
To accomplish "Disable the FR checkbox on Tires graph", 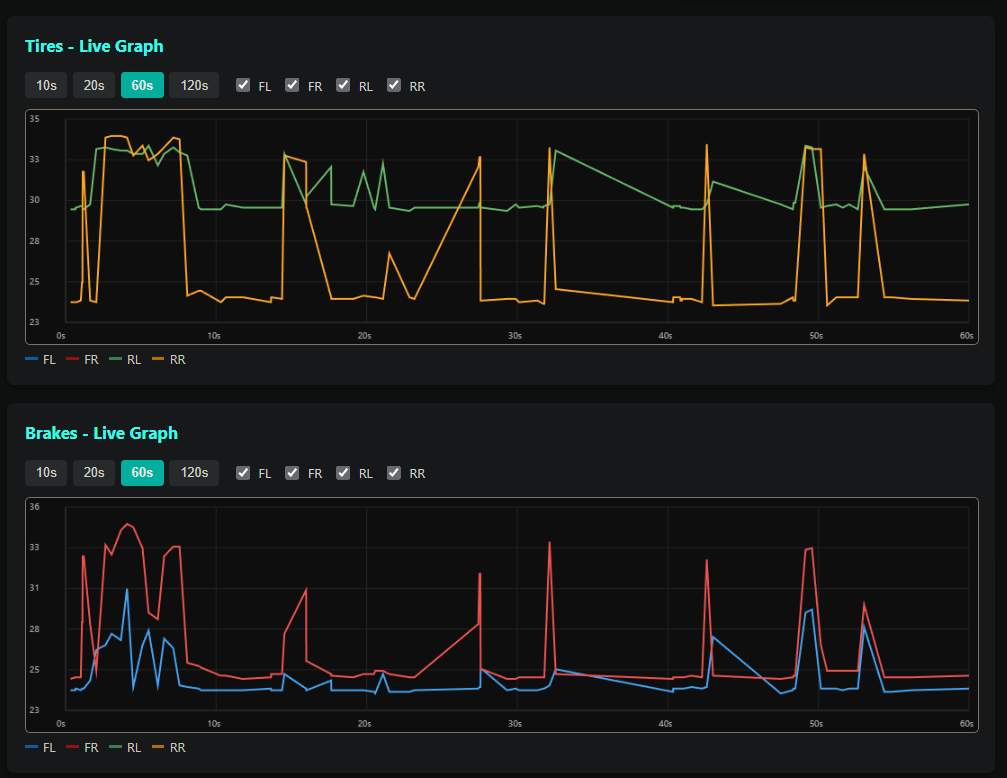I will tap(292, 85).
